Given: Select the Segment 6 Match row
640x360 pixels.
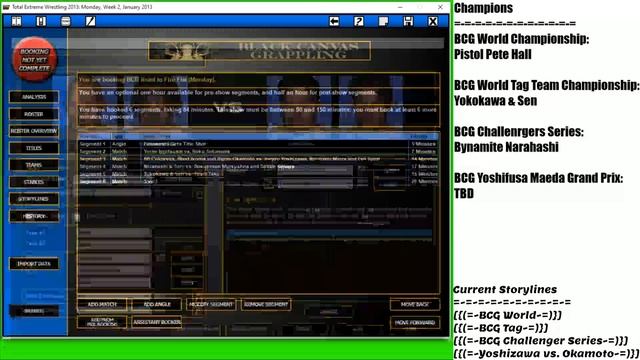Looking at the screenshot, I should point(258,181).
